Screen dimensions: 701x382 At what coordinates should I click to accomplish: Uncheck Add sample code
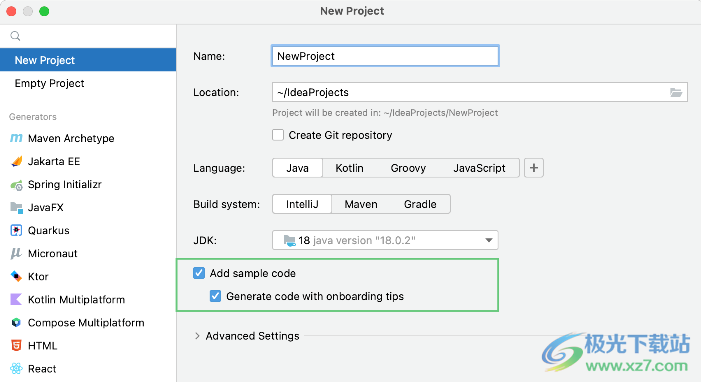pos(199,273)
